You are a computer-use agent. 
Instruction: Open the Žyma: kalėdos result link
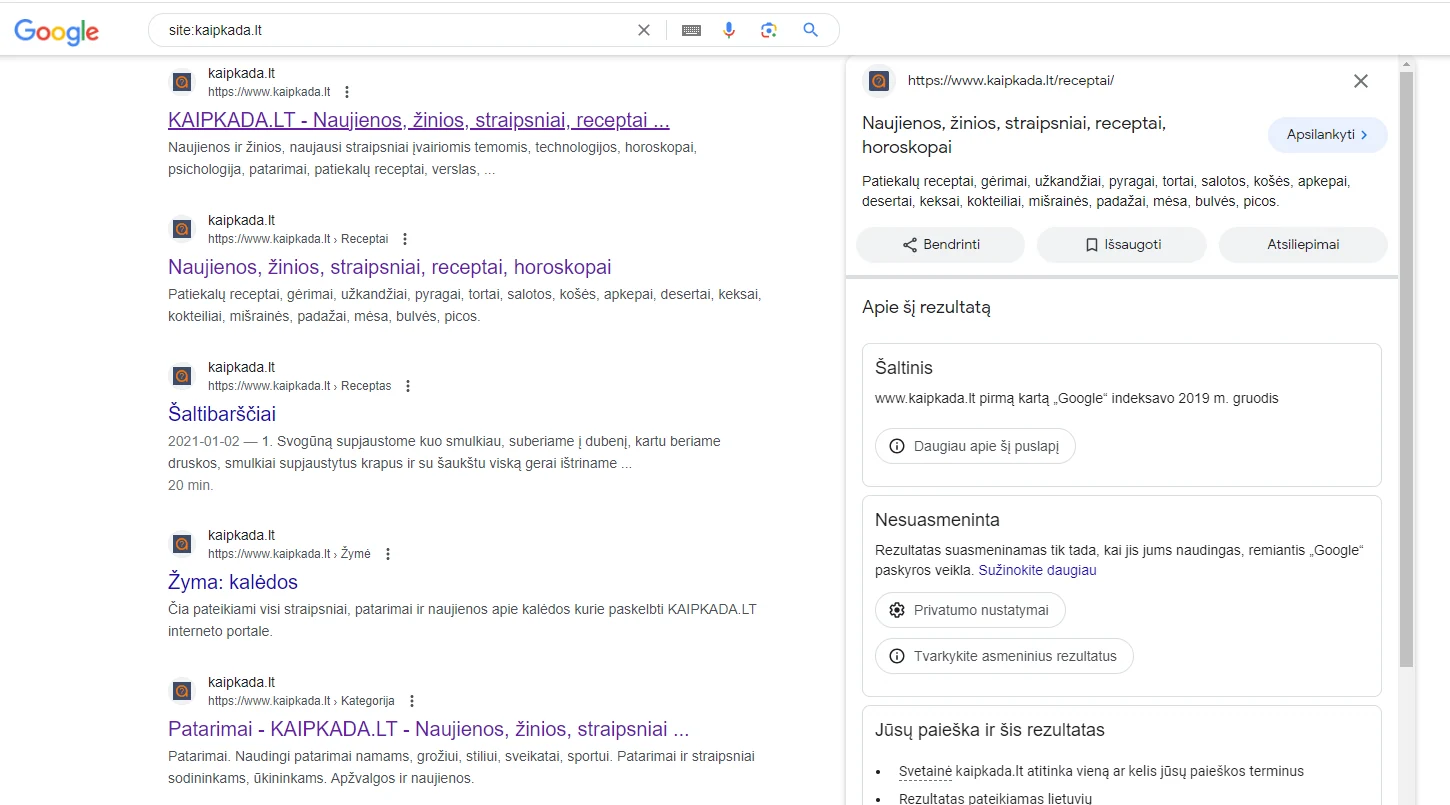click(x=233, y=582)
